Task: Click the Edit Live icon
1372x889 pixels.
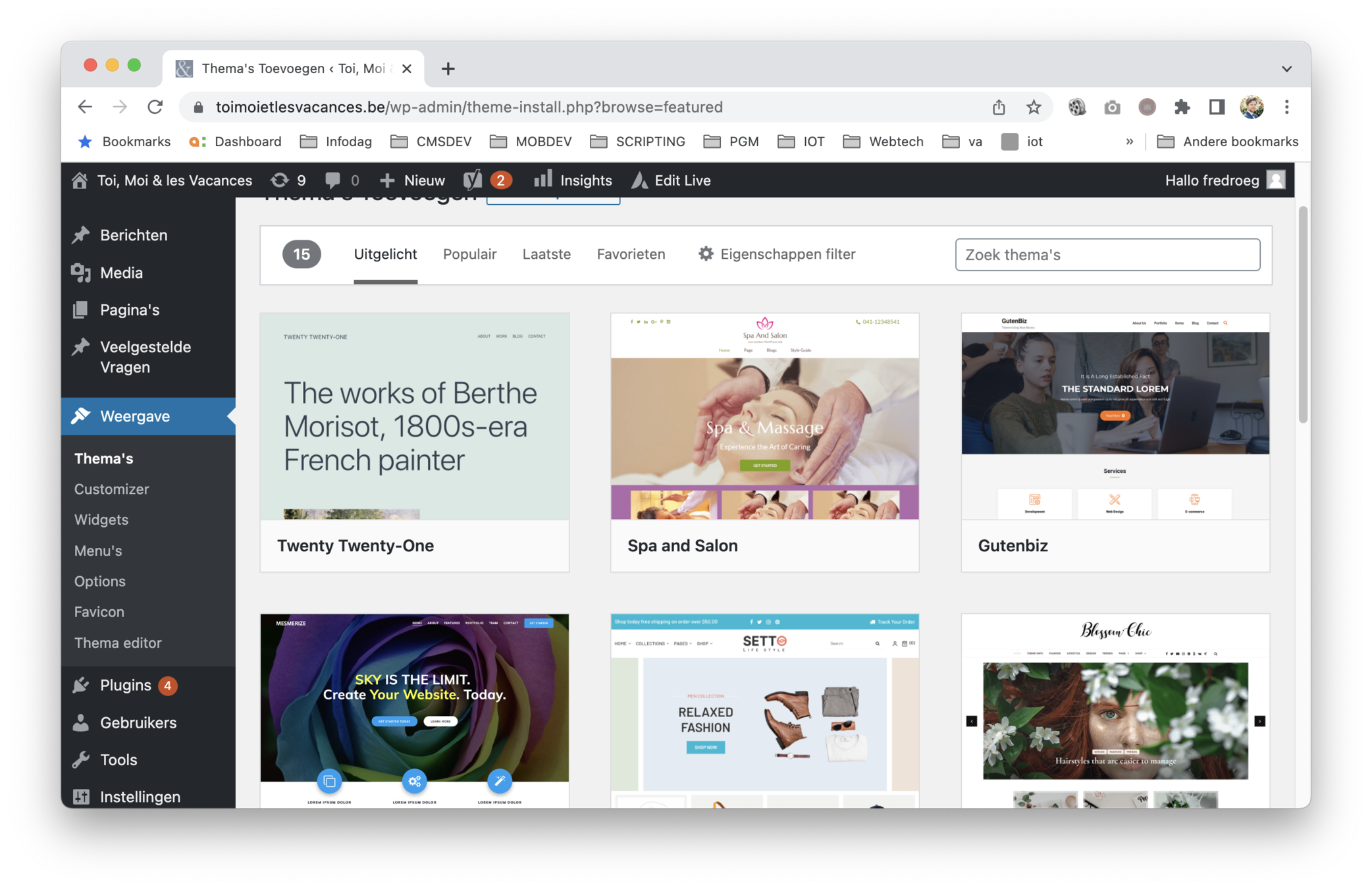Action: pos(639,180)
